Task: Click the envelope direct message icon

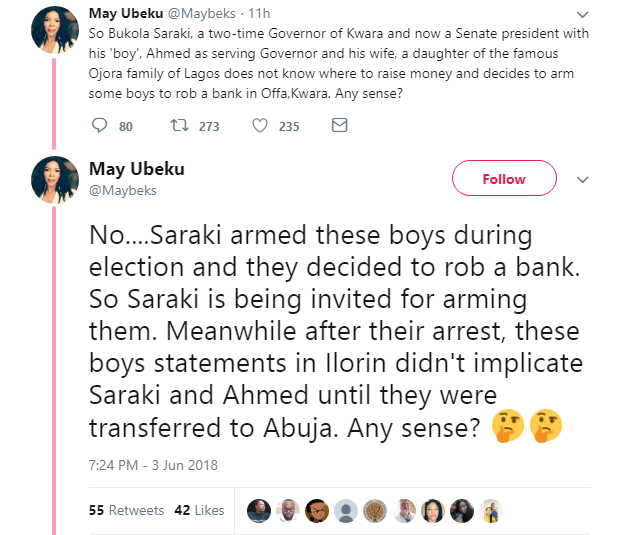Action: (x=339, y=127)
